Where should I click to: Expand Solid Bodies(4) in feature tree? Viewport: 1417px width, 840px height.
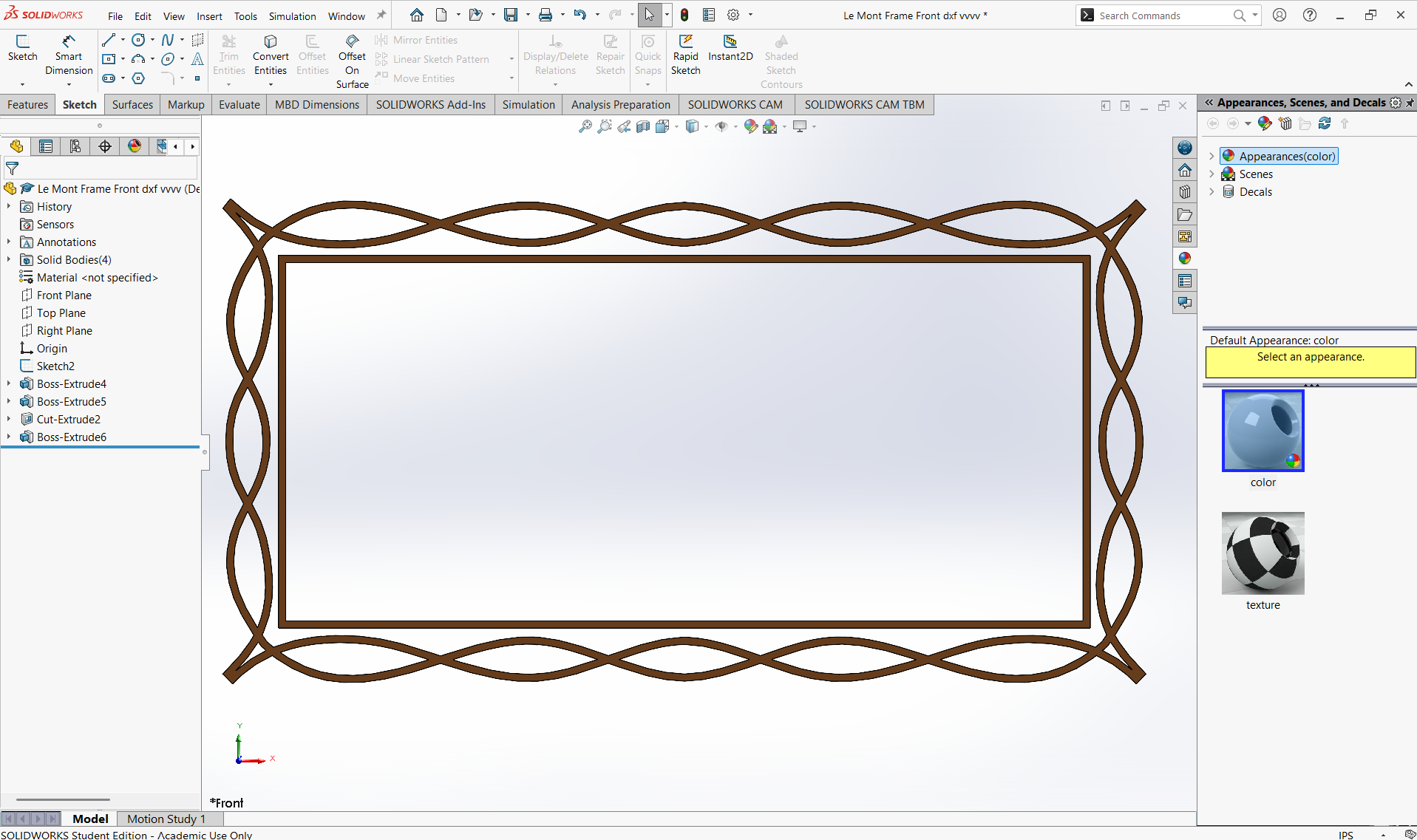coord(9,259)
